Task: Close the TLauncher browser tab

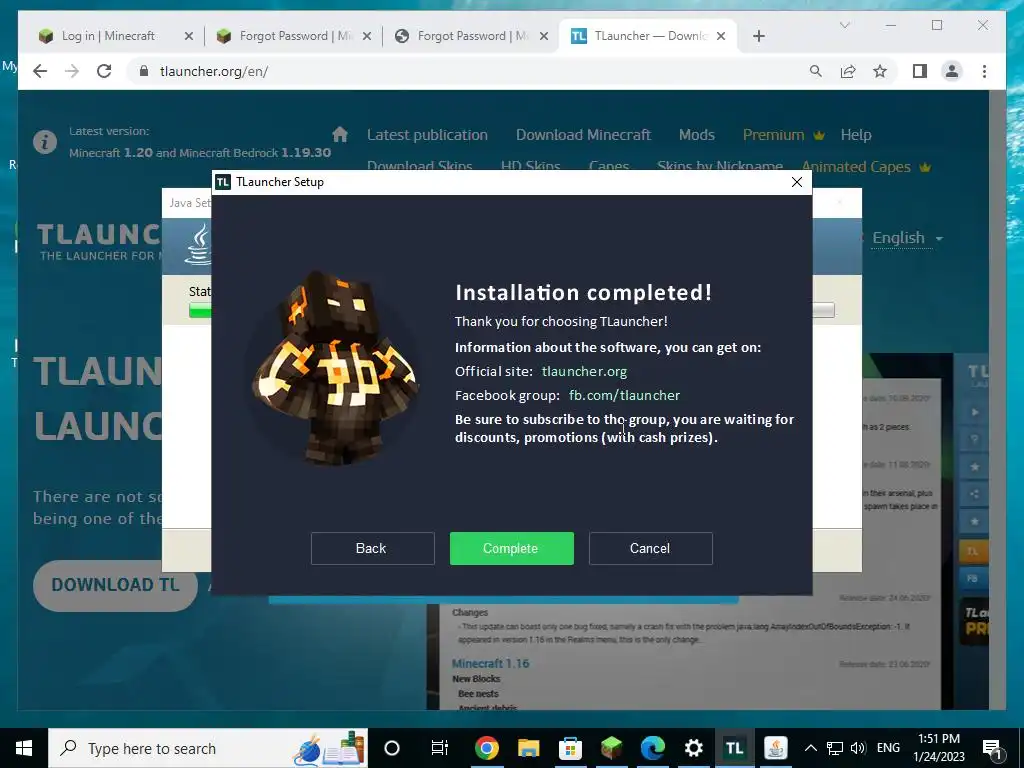Action: [x=721, y=36]
